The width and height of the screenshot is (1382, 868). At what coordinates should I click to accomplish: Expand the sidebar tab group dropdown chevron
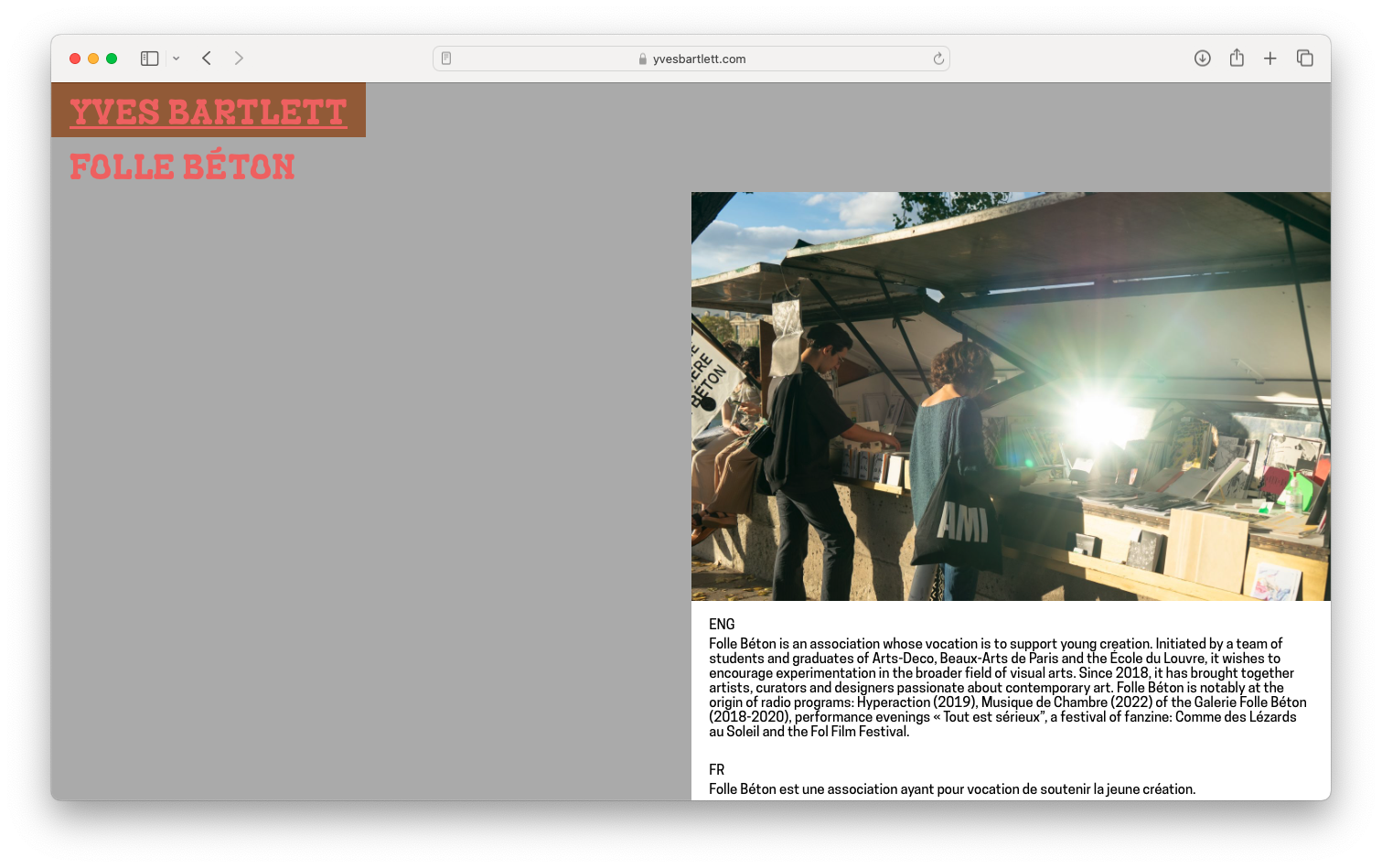176,59
